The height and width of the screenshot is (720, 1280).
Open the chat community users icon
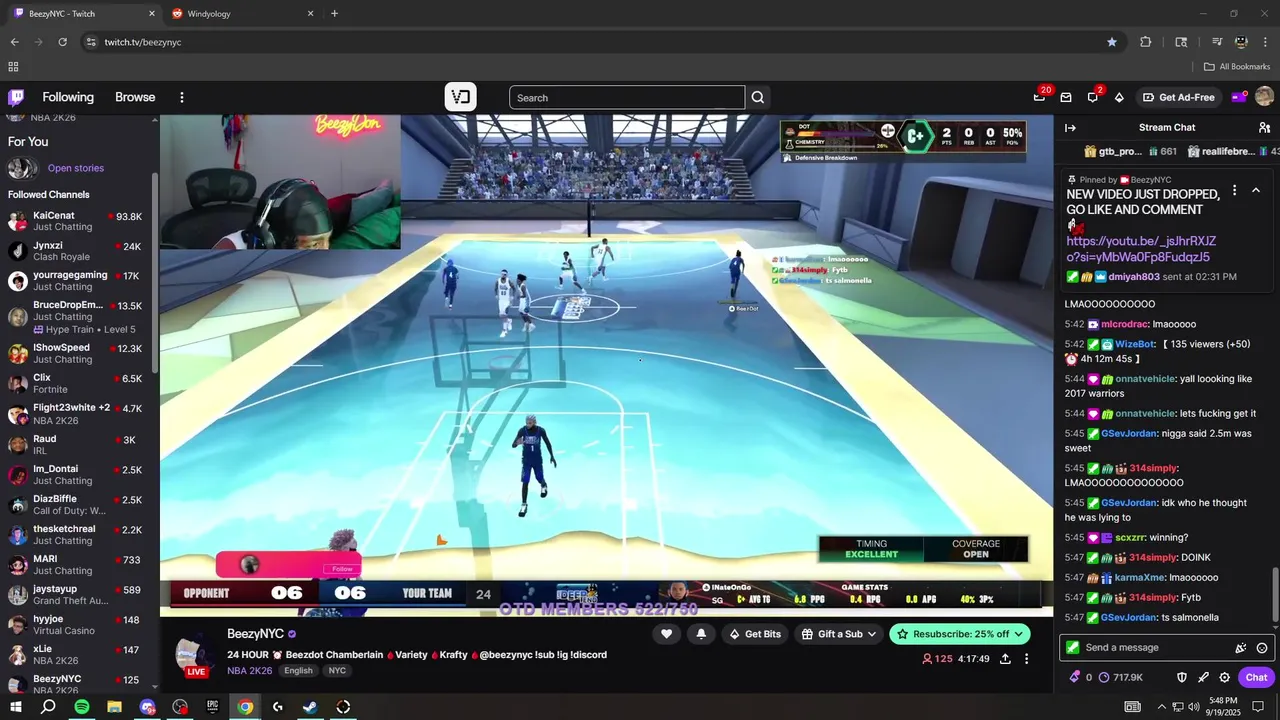point(1264,127)
